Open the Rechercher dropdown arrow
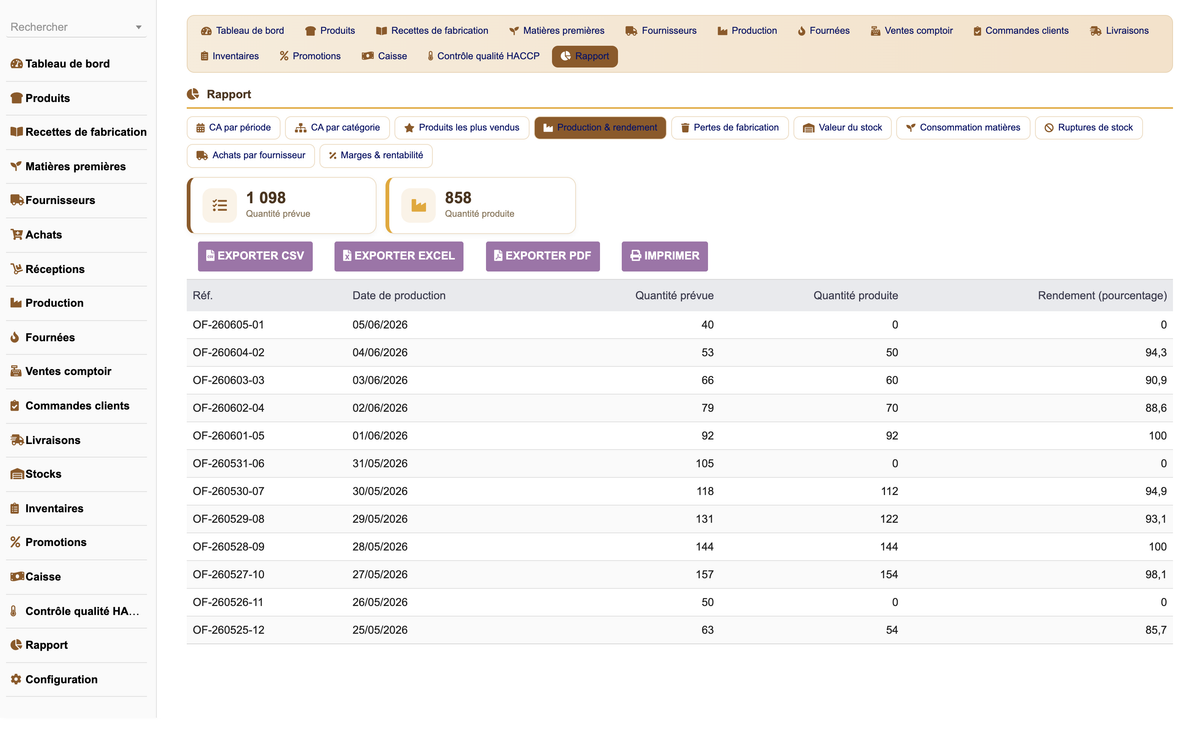 coord(138,28)
